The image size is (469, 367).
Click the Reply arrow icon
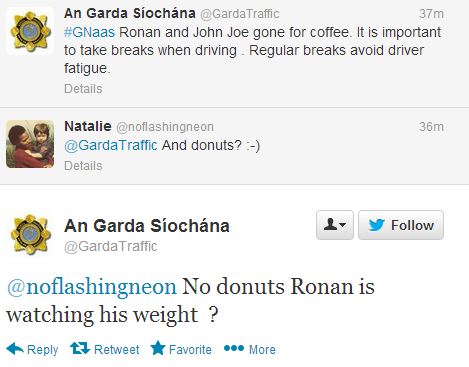click(15, 349)
